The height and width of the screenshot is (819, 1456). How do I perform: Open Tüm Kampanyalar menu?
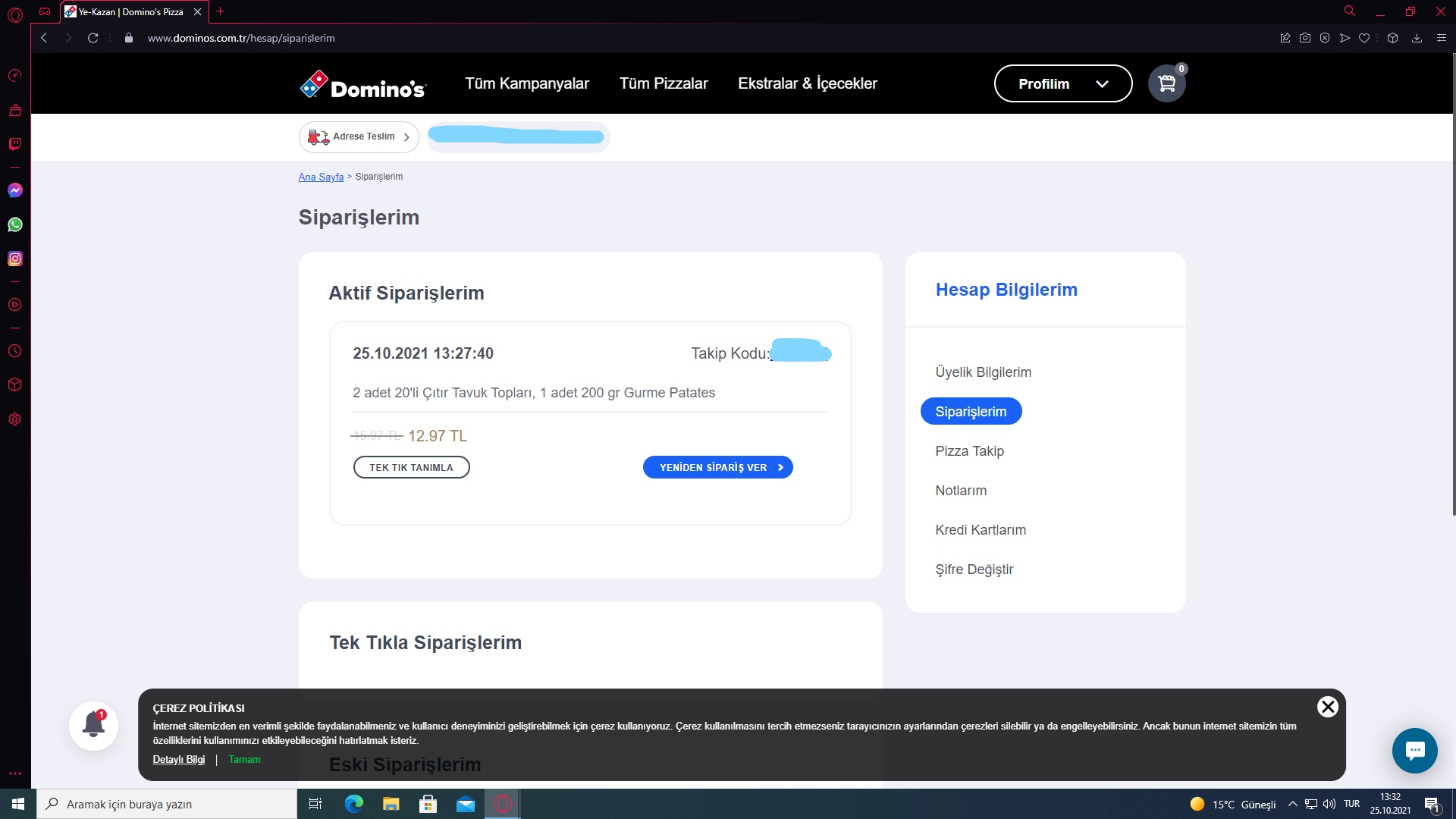[x=527, y=83]
